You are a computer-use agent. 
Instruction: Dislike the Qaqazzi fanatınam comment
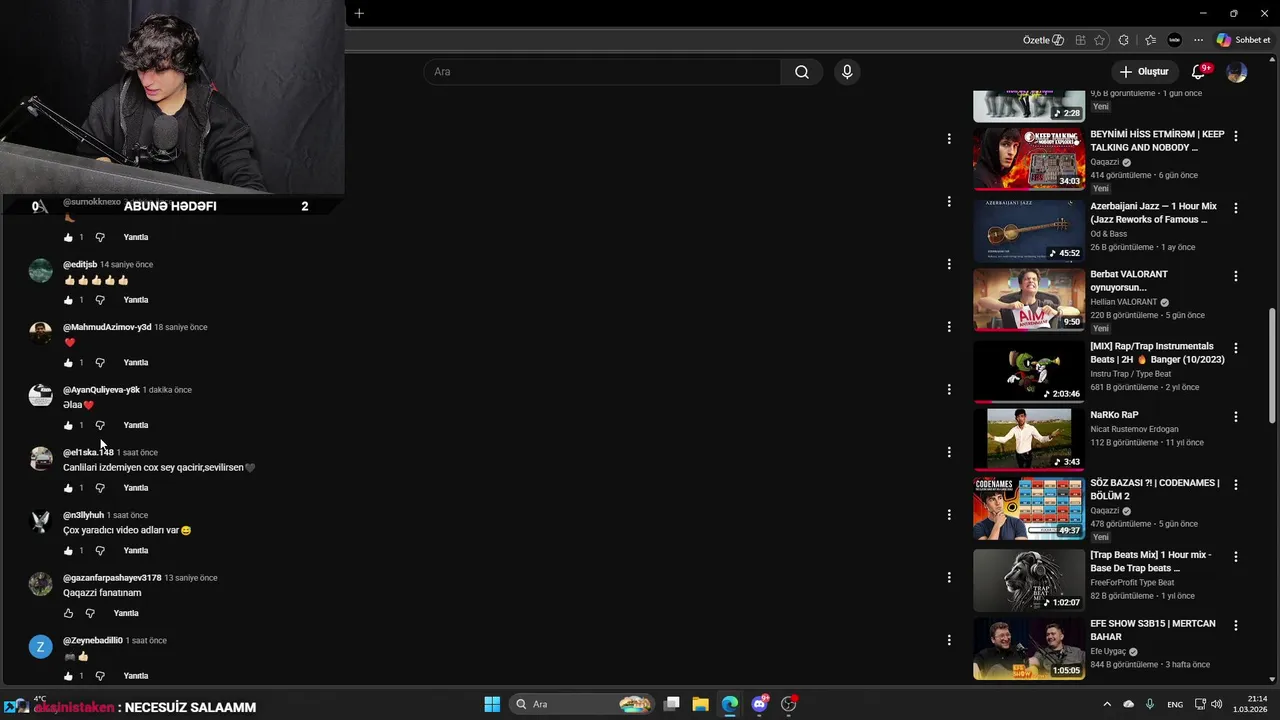click(90, 613)
